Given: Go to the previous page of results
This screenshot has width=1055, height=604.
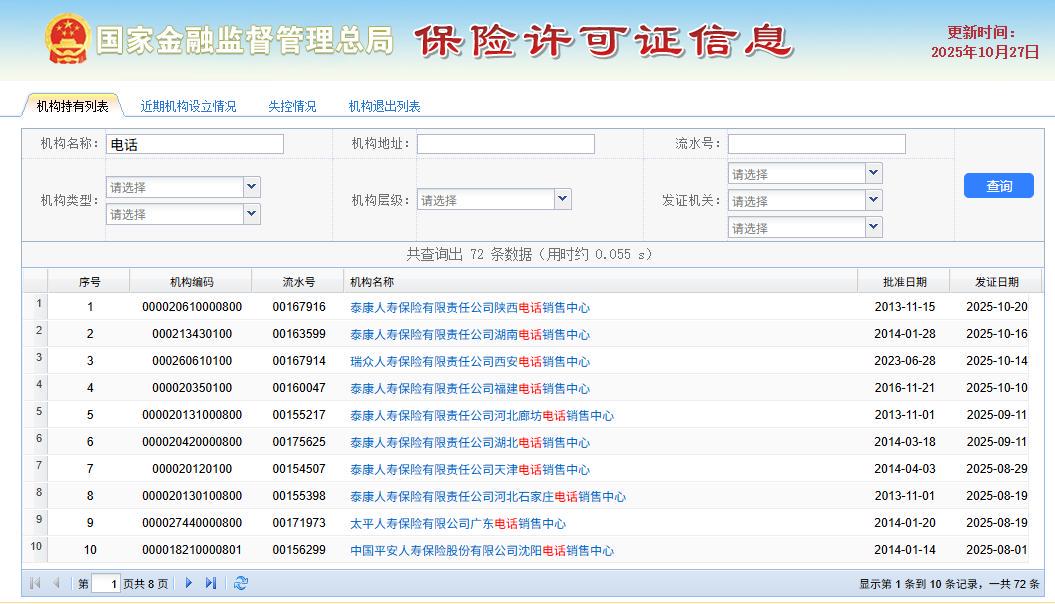Looking at the screenshot, I should (x=57, y=583).
